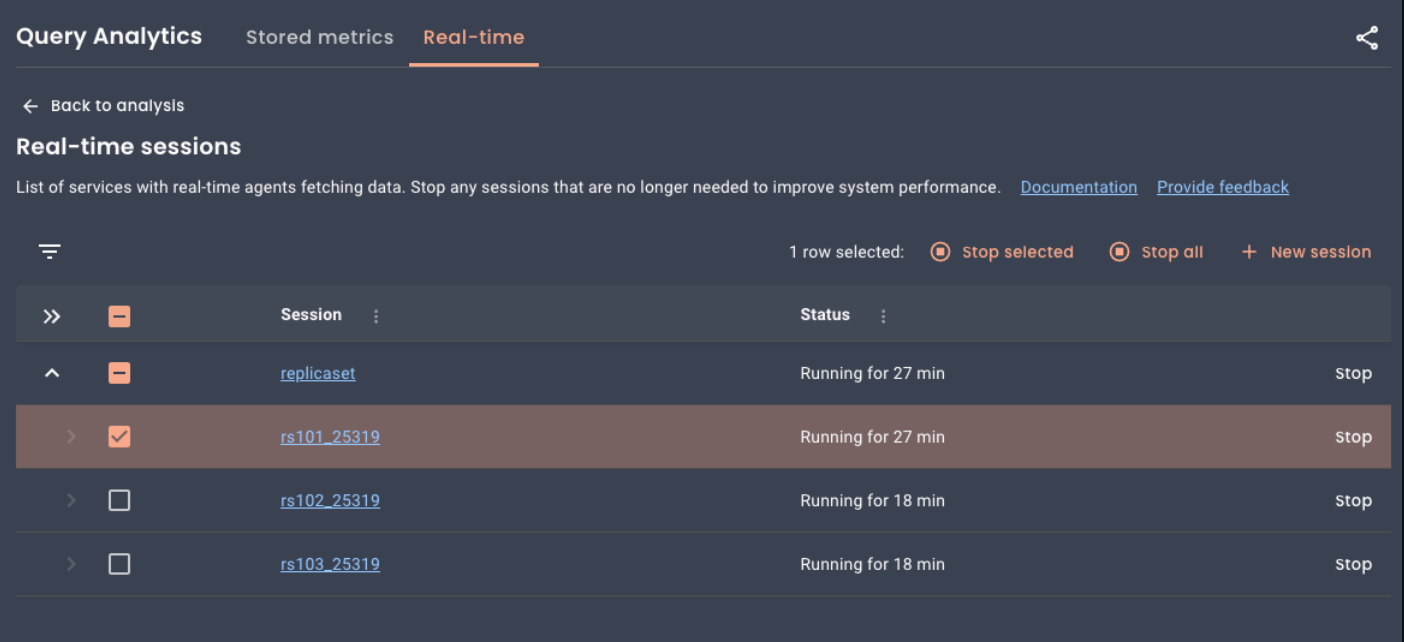
Task: Click the Back to analysis arrow
Action: (x=31, y=106)
